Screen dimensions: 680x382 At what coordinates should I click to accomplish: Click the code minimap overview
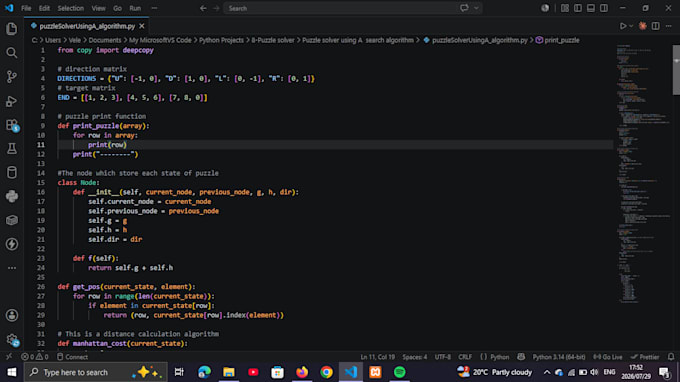point(643,173)
